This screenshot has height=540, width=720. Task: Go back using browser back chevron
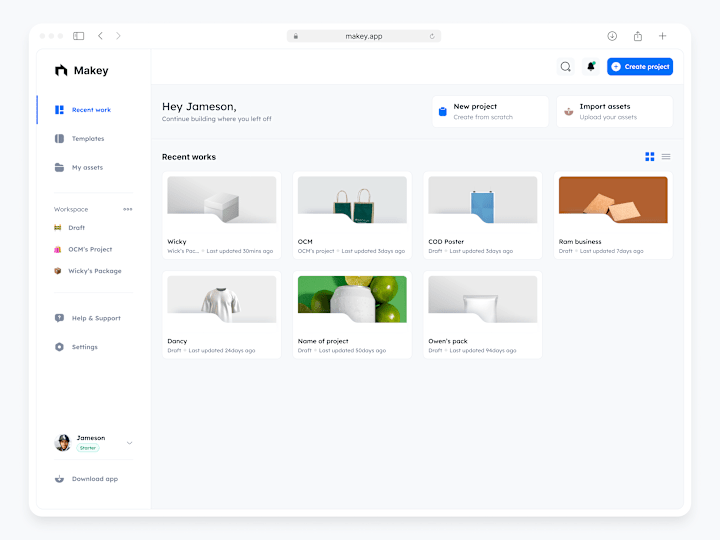click(x=100, y=36)
